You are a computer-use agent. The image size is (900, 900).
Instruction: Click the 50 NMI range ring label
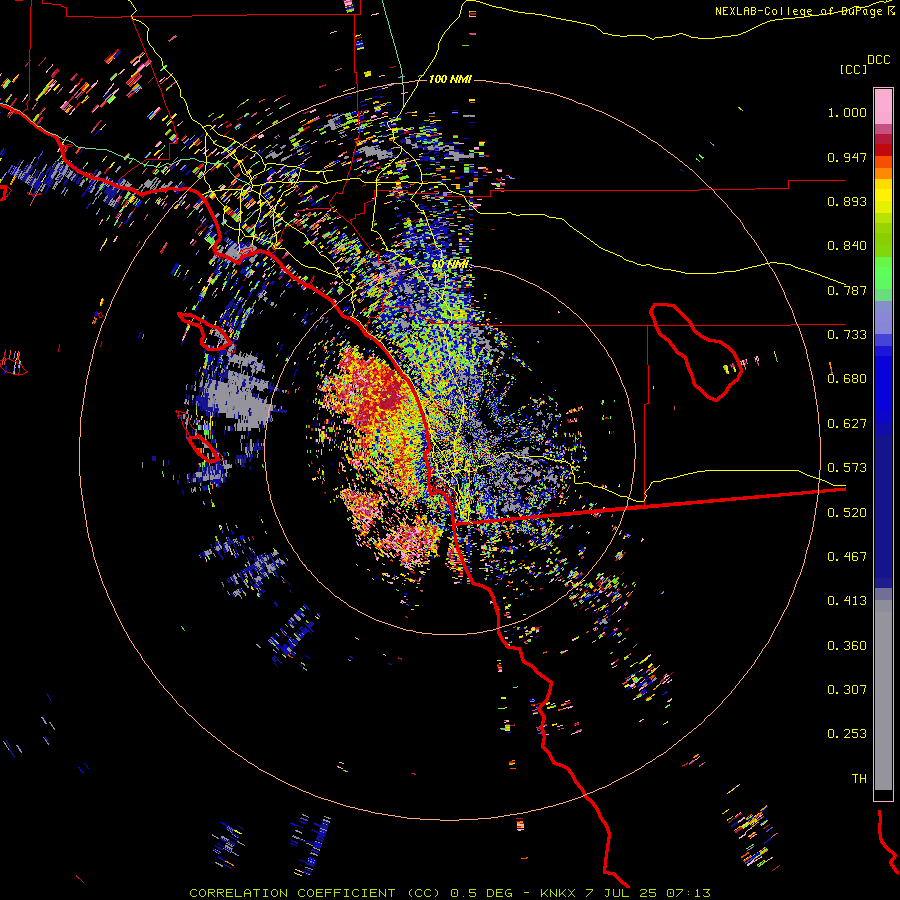click(x=450, y=265)
